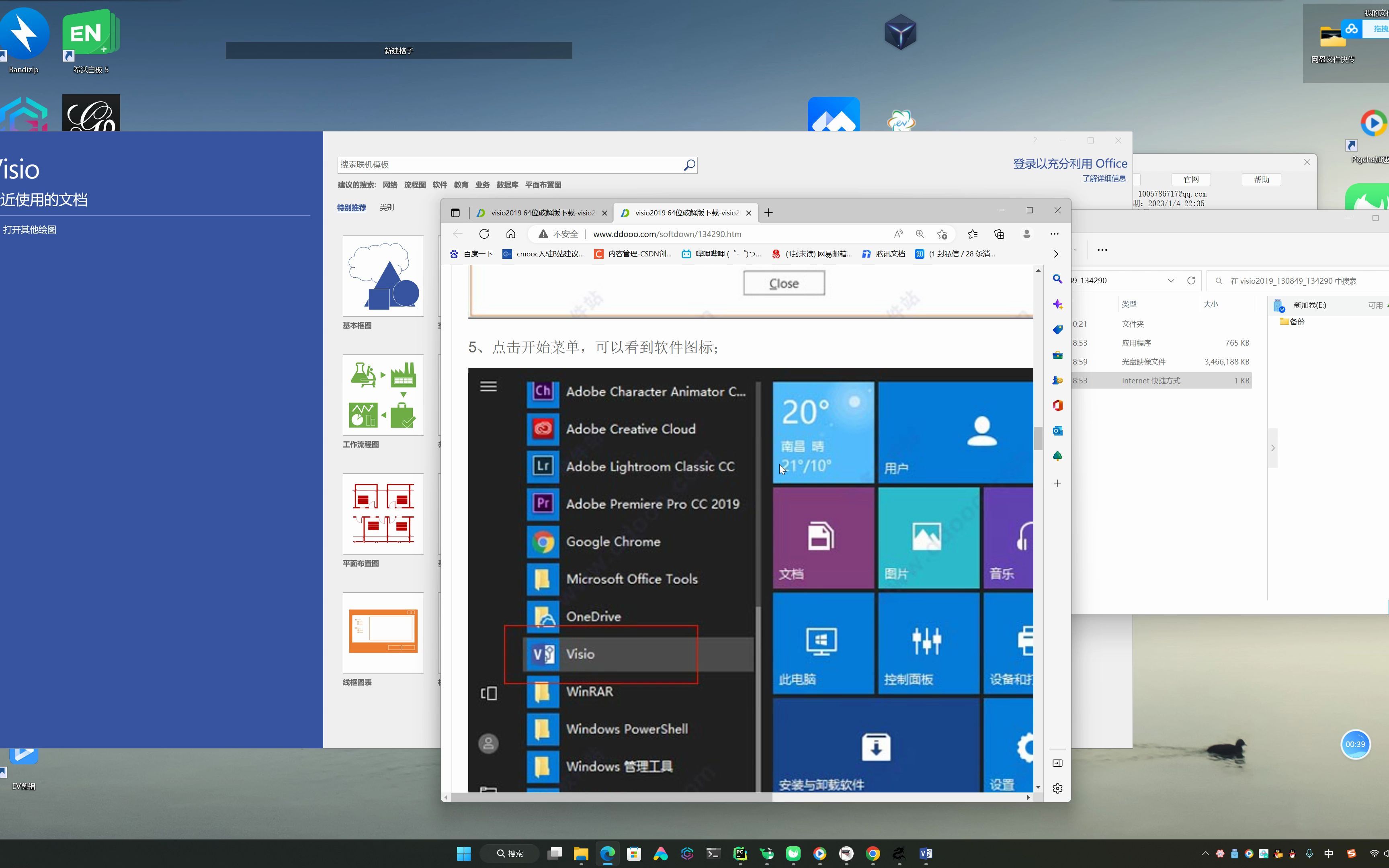The height and width of the screenshot is (868, 1389).
Task: Select the Internet 快捷方式 file row
Action: pyautogui.click(x=1162, y=381)
